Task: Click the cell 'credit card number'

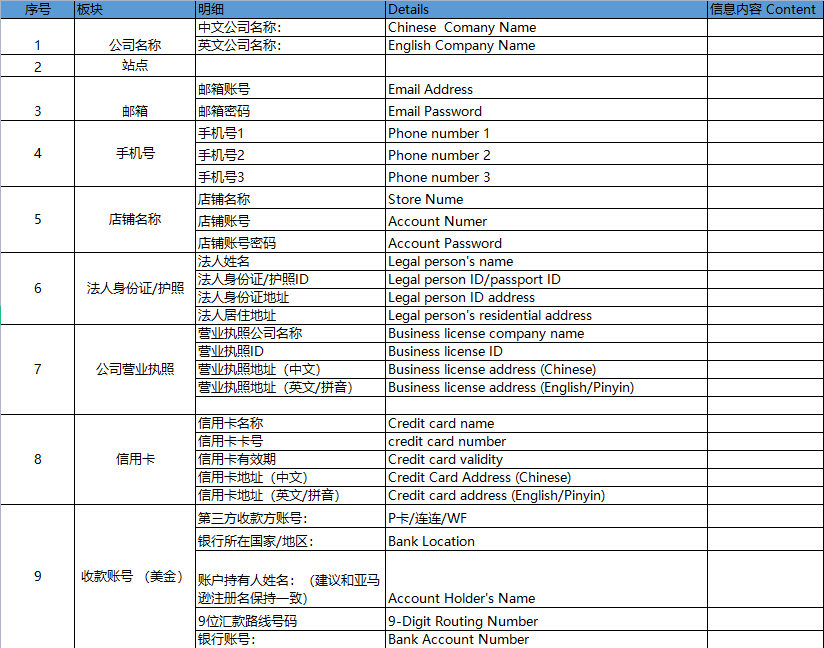Action: (547, 441)
